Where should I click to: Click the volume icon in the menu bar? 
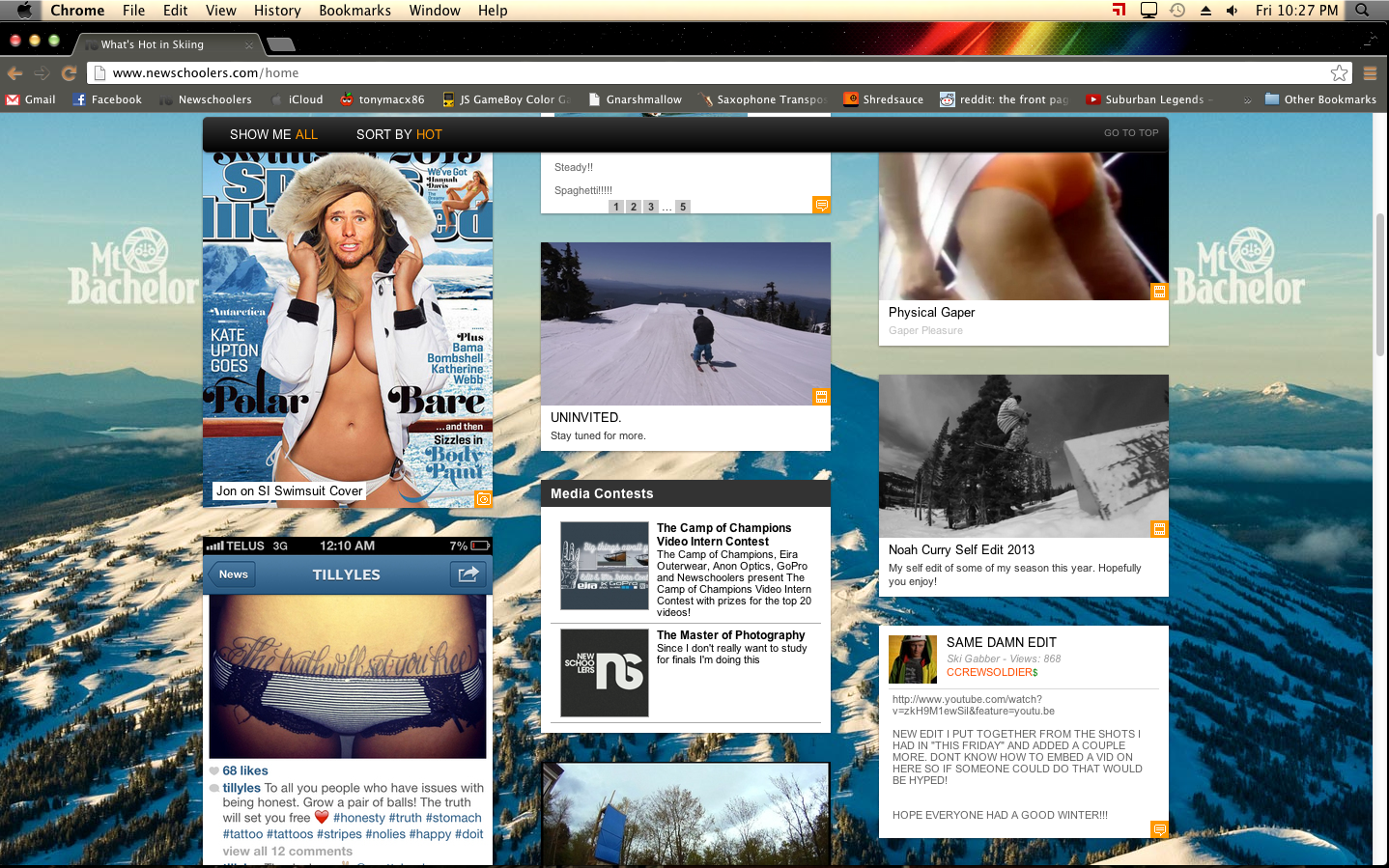(x=1232, y=11)
